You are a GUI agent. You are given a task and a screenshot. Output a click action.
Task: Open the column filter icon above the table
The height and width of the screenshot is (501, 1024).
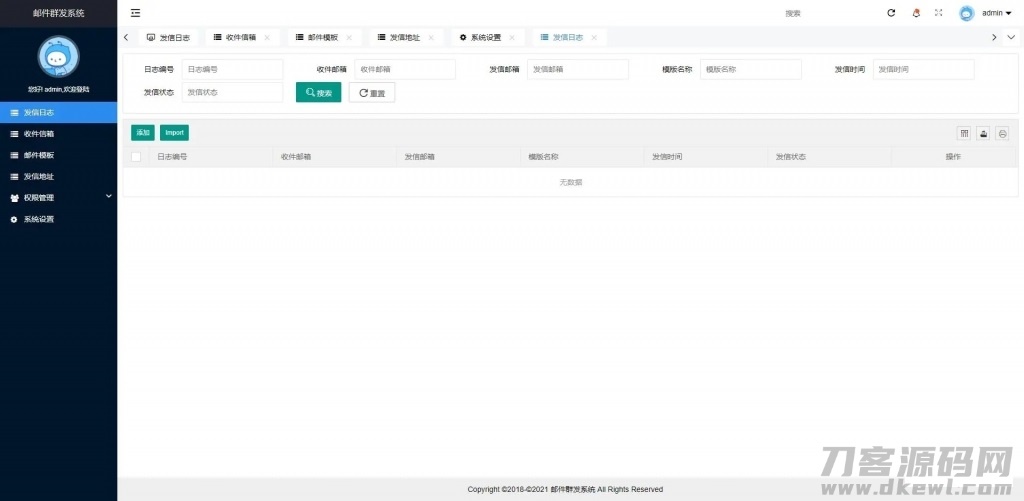(x=964, y=133)
